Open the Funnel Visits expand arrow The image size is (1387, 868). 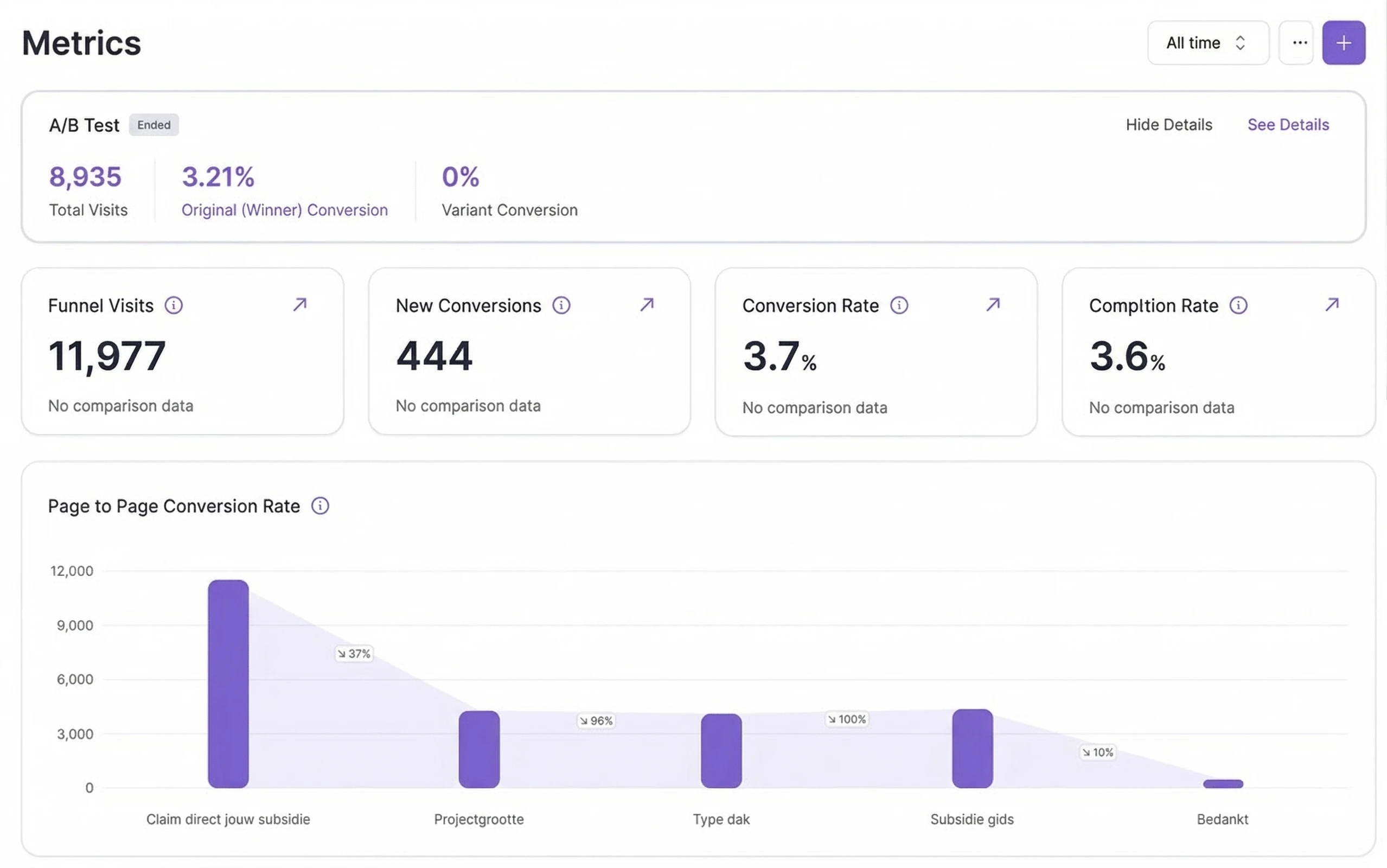coord(299,304)
